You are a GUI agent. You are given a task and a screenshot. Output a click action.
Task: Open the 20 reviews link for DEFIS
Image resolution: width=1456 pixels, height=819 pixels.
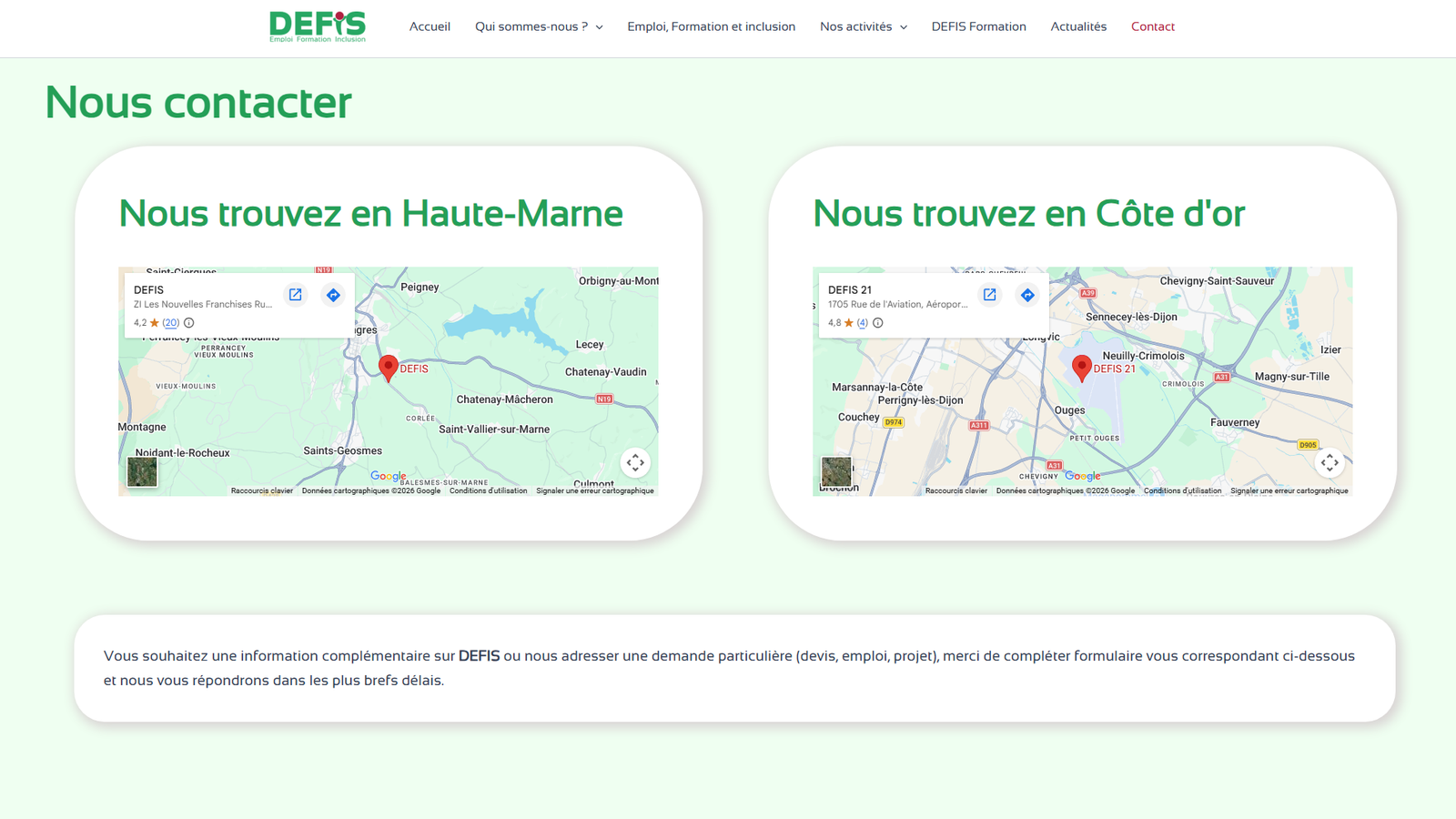click(171, 323)
